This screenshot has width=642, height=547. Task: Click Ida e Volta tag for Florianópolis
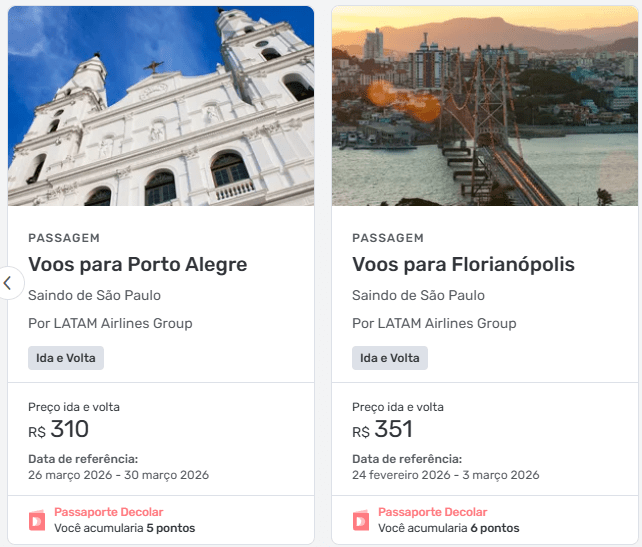coord(390,358)
